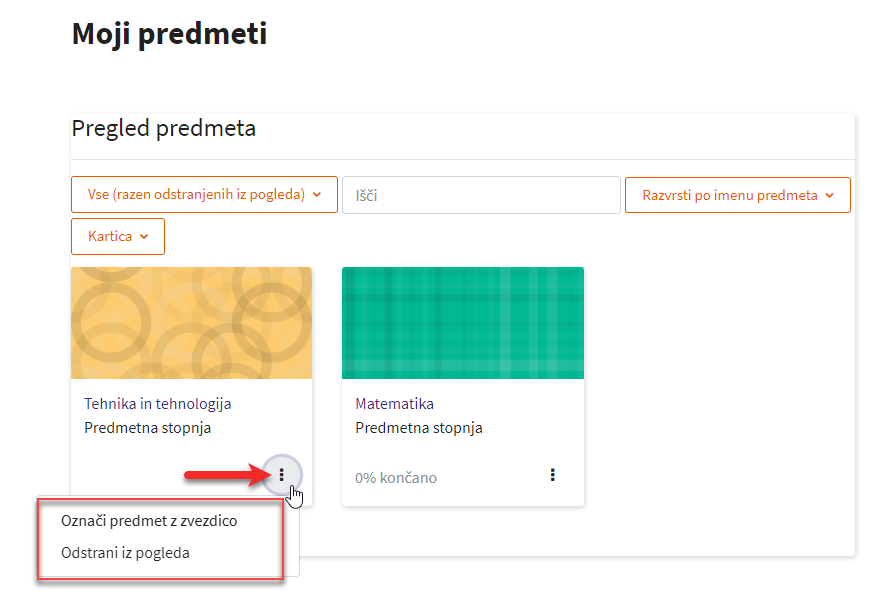Open the Tehnika in tehnologija course link

(158, 404)
